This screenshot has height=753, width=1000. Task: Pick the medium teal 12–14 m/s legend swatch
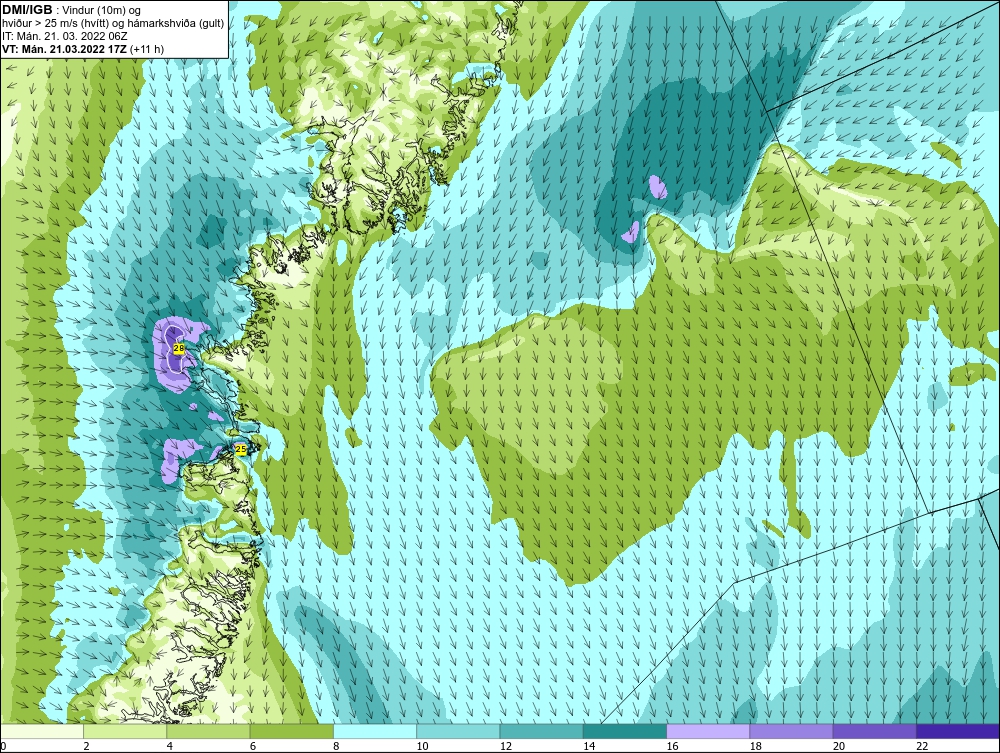[541, 731]
